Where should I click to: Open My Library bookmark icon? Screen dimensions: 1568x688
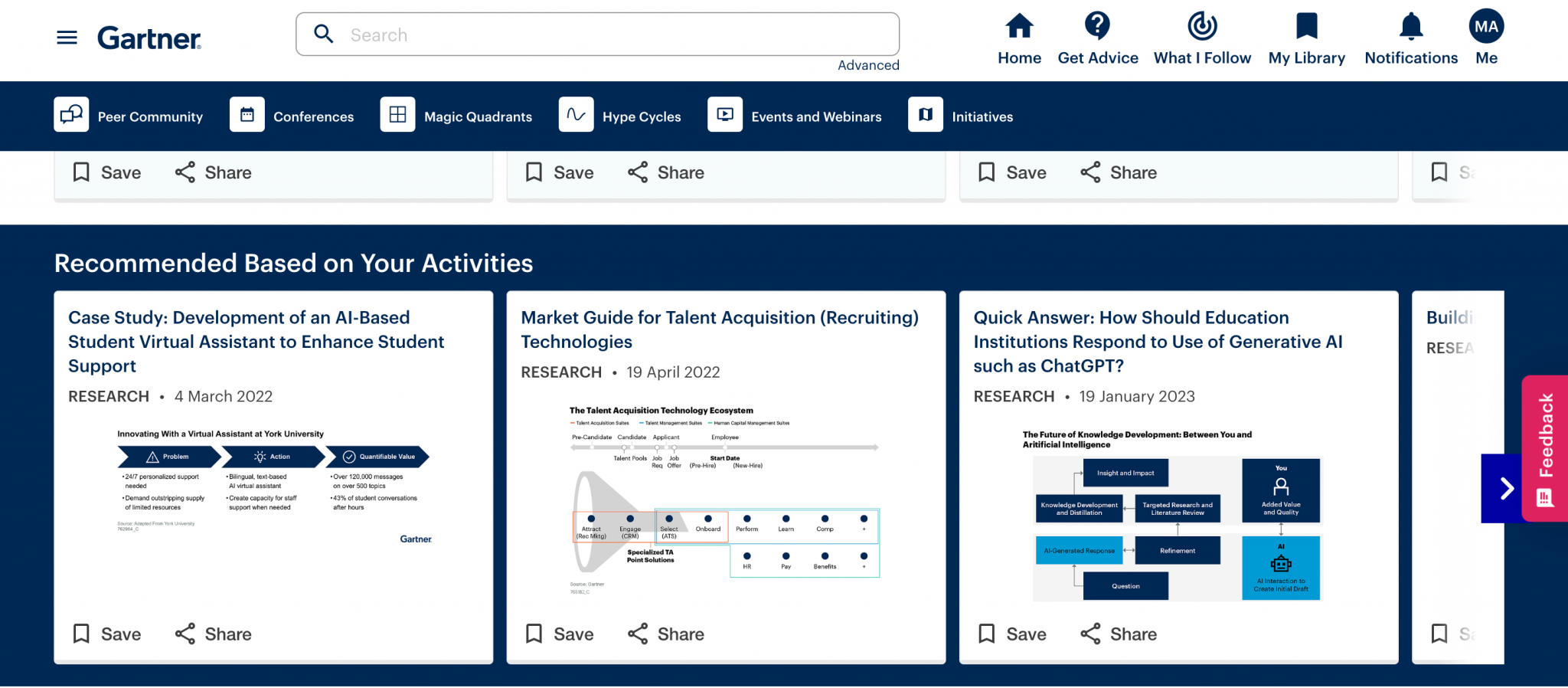click(1306, 26)
